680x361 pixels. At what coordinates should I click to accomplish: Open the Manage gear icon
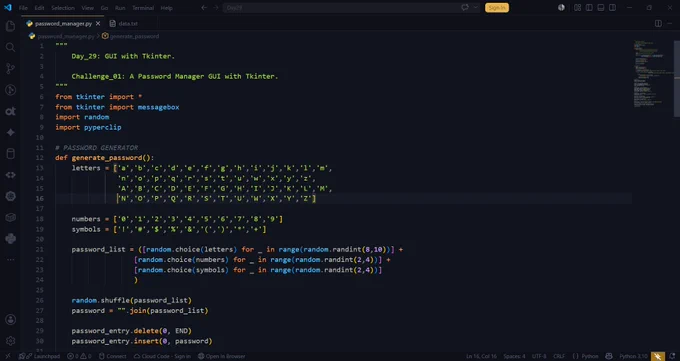click(x=10, y=341)
